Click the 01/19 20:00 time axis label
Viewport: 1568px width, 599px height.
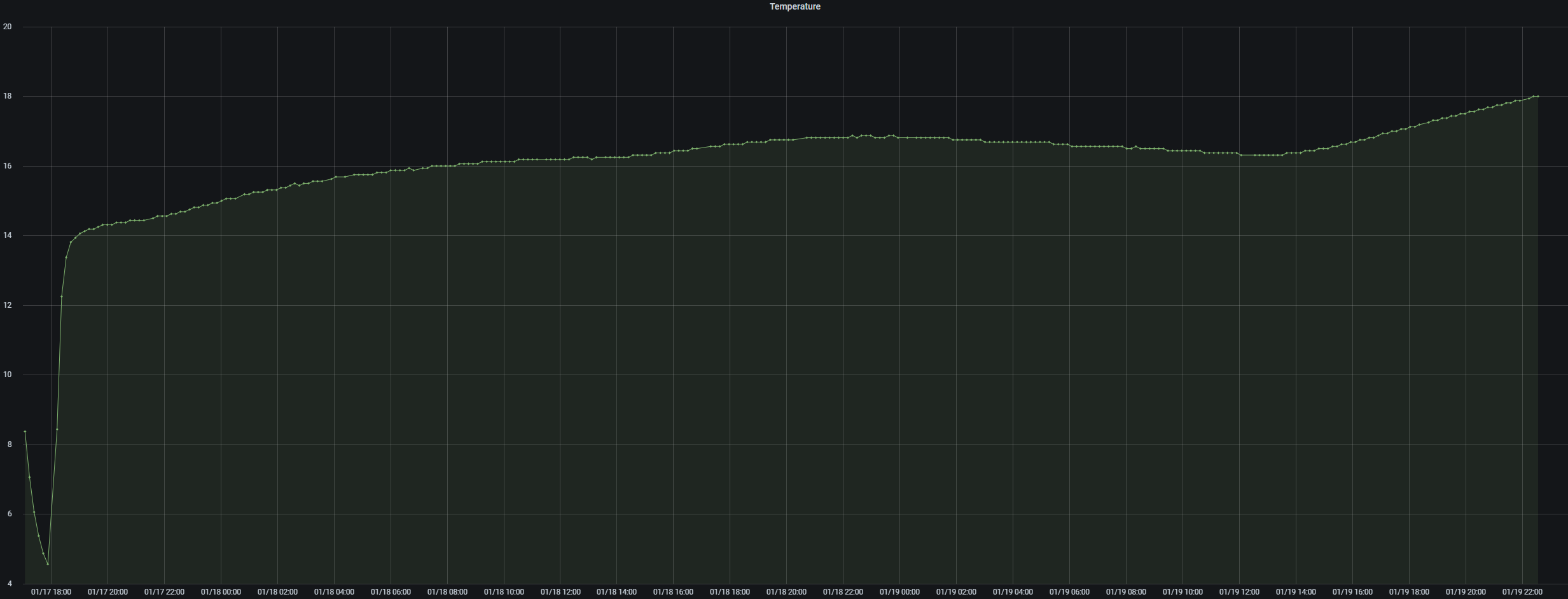[1466, 592]
